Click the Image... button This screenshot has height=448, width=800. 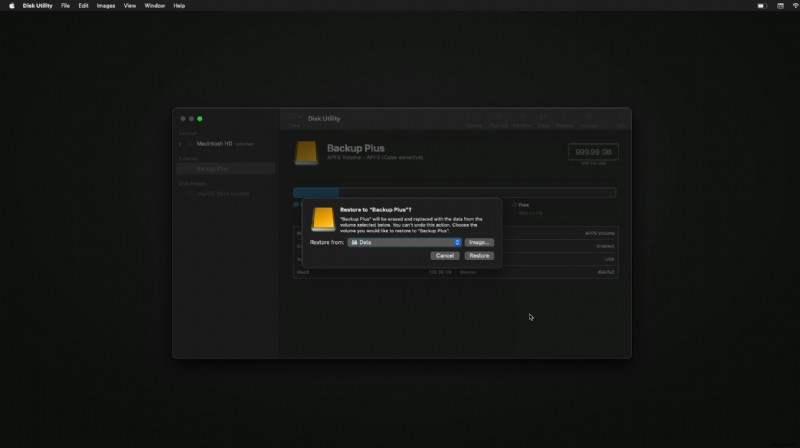pos(479,242)
